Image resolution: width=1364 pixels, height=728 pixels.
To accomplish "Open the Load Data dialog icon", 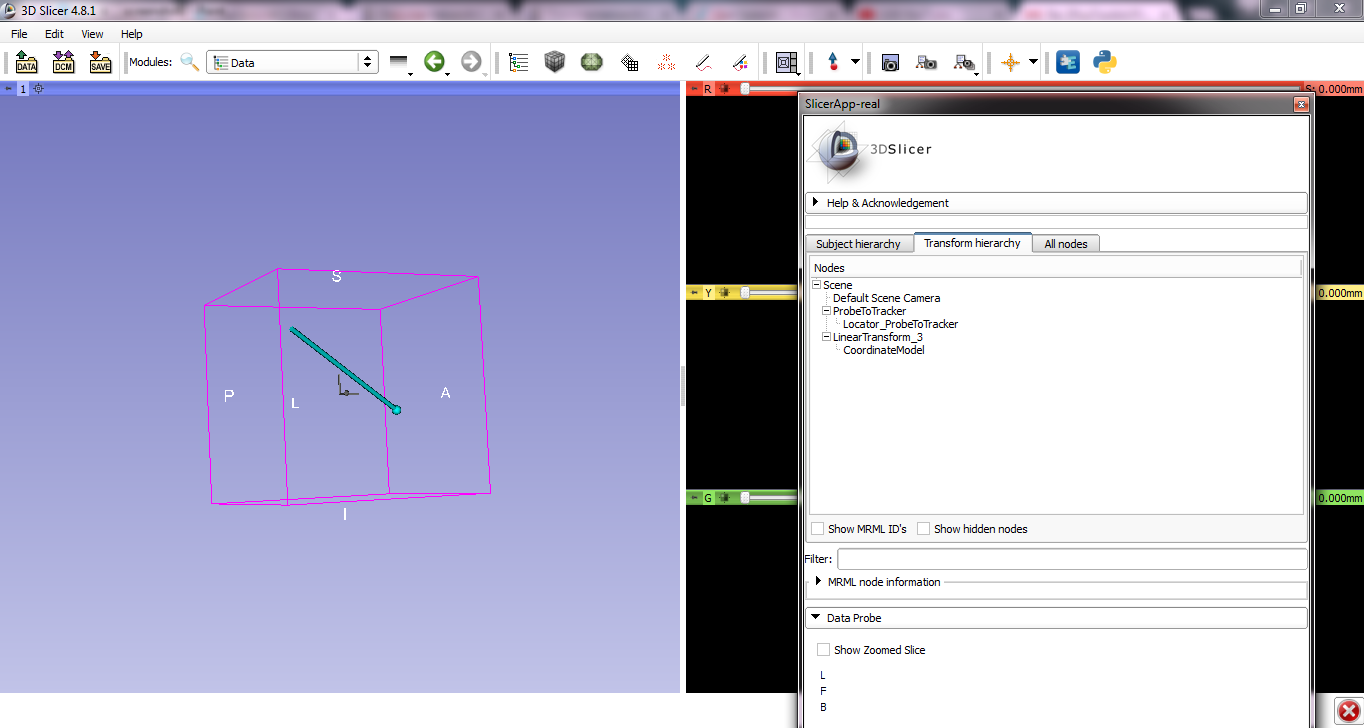I will tap(26, 62).
